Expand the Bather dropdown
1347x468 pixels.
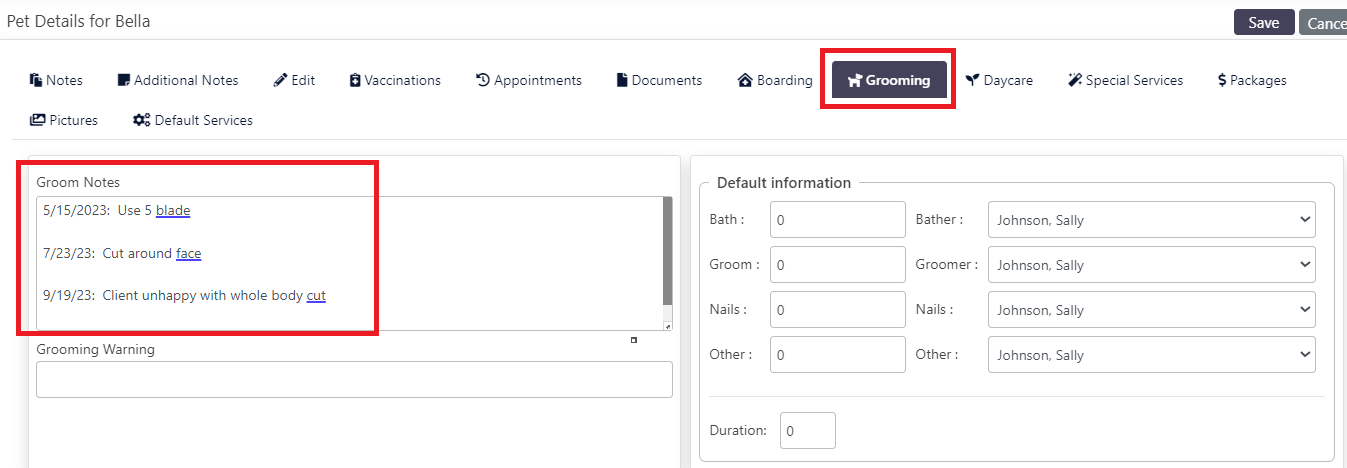click(1151, 220)
